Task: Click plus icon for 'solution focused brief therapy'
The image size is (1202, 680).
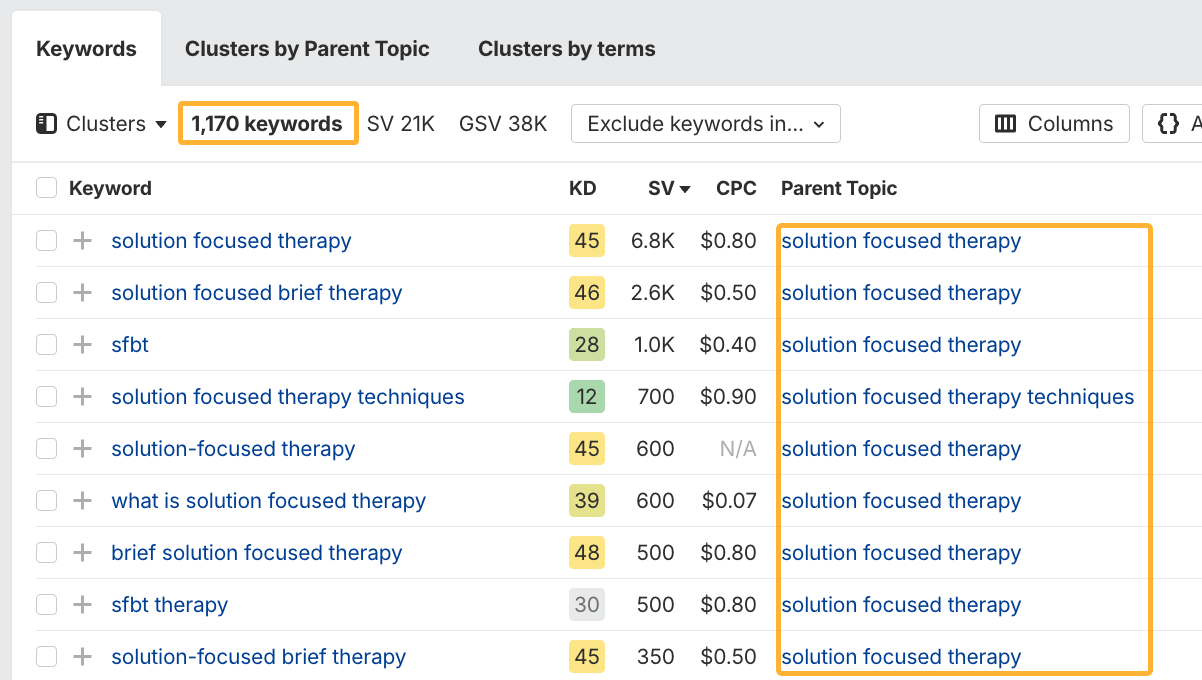Action: point(83,293)
